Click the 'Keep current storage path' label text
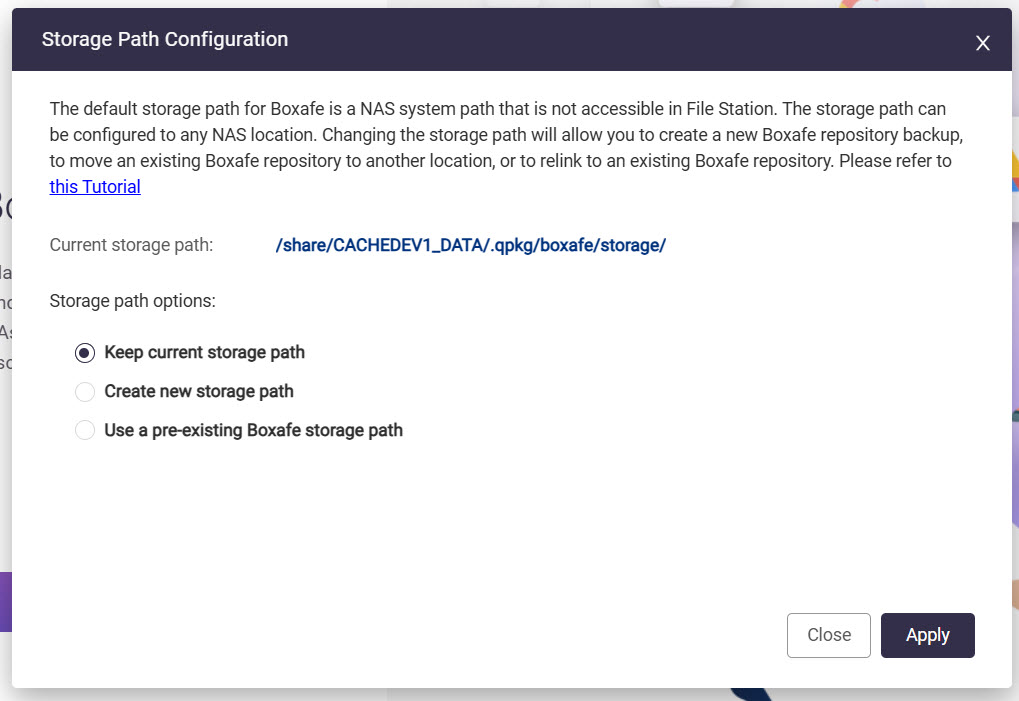The image size is (1019, 701). pos(204,352)
